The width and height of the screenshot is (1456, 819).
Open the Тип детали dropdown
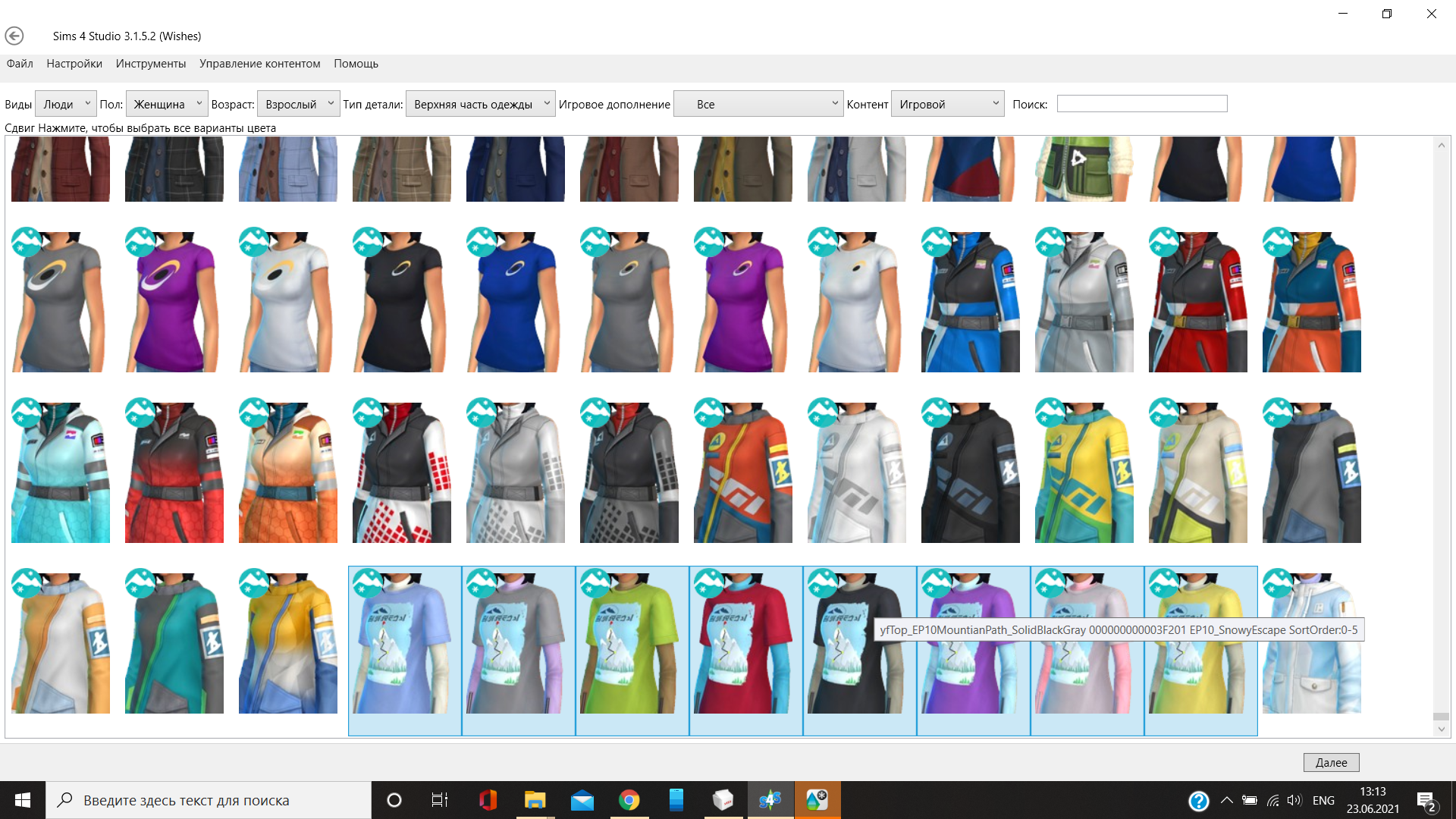pyautogui.click(x=481, y=104)
